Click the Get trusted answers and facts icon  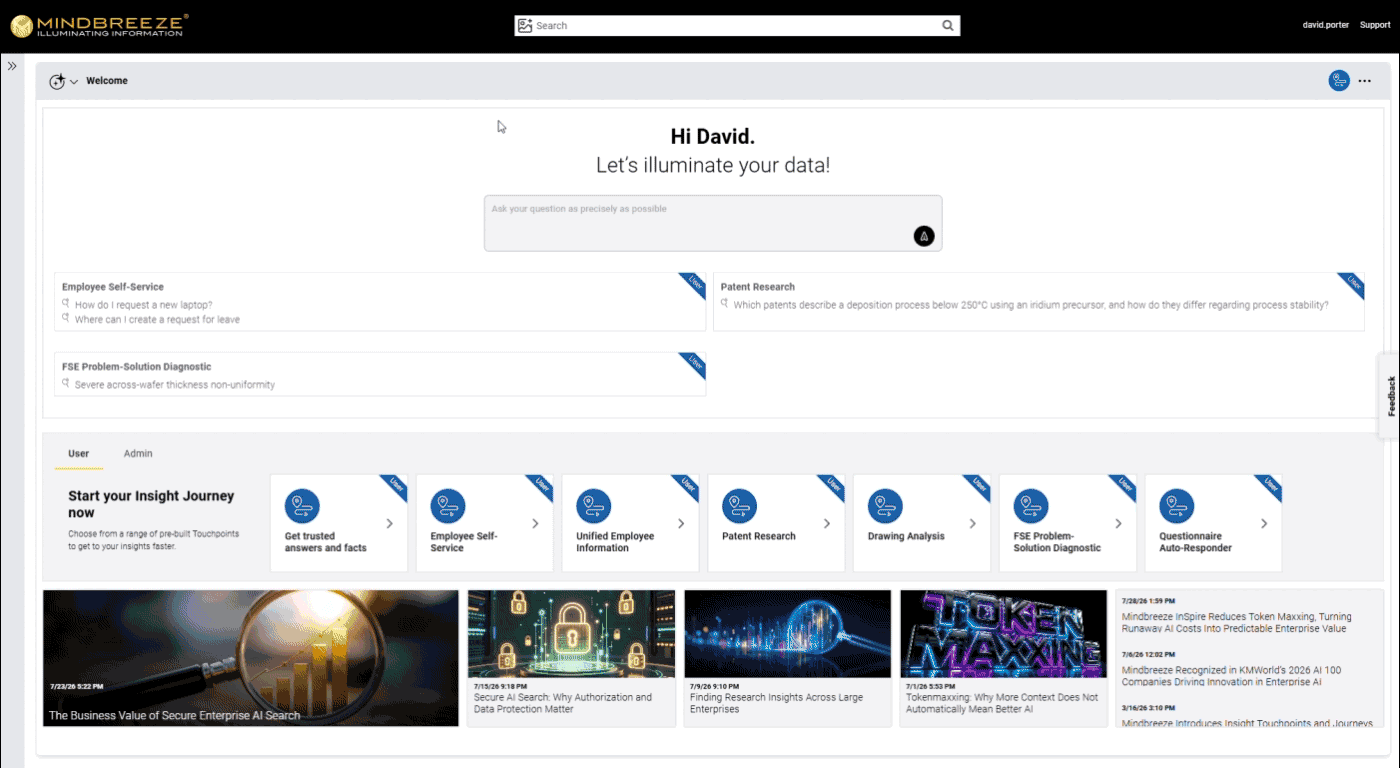[x=302, y=506]
